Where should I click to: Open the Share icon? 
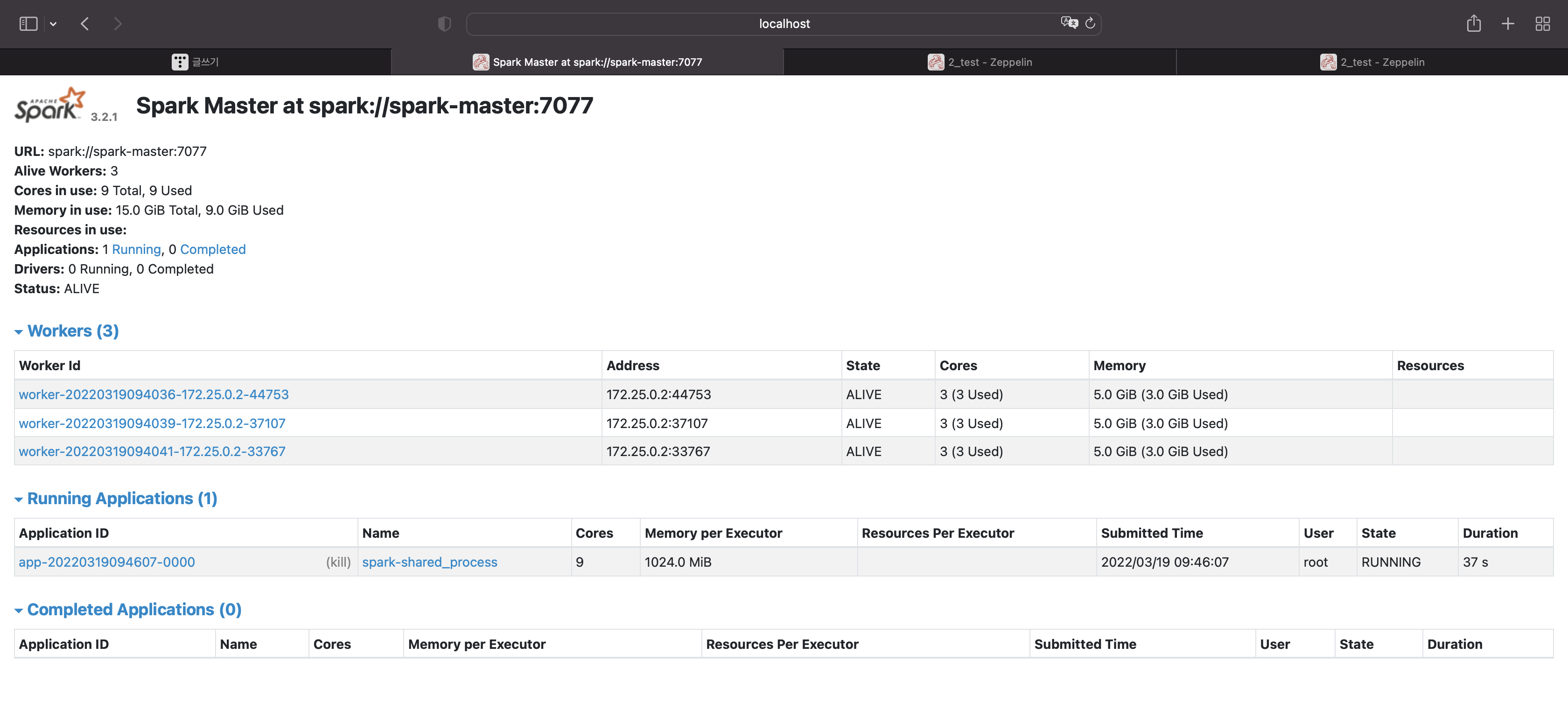pyautogui.click(x=1474, y=24)
